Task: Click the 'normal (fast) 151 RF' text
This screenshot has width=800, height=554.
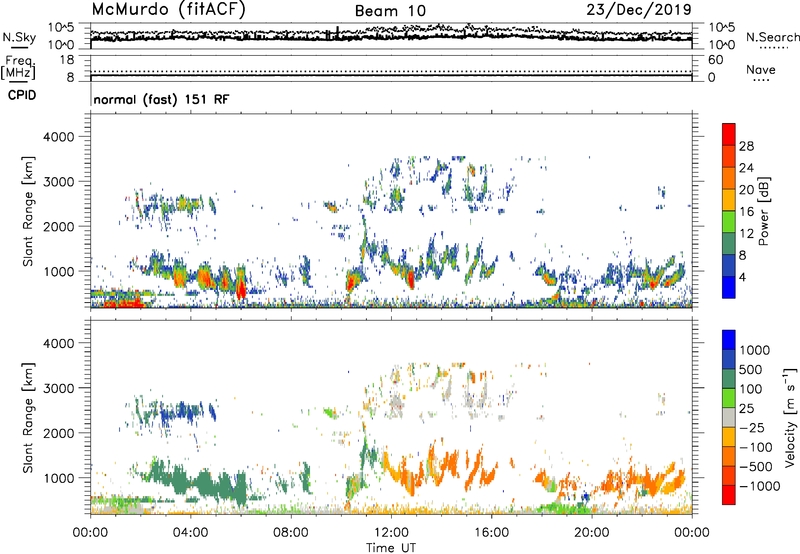Action: (161, 99)
